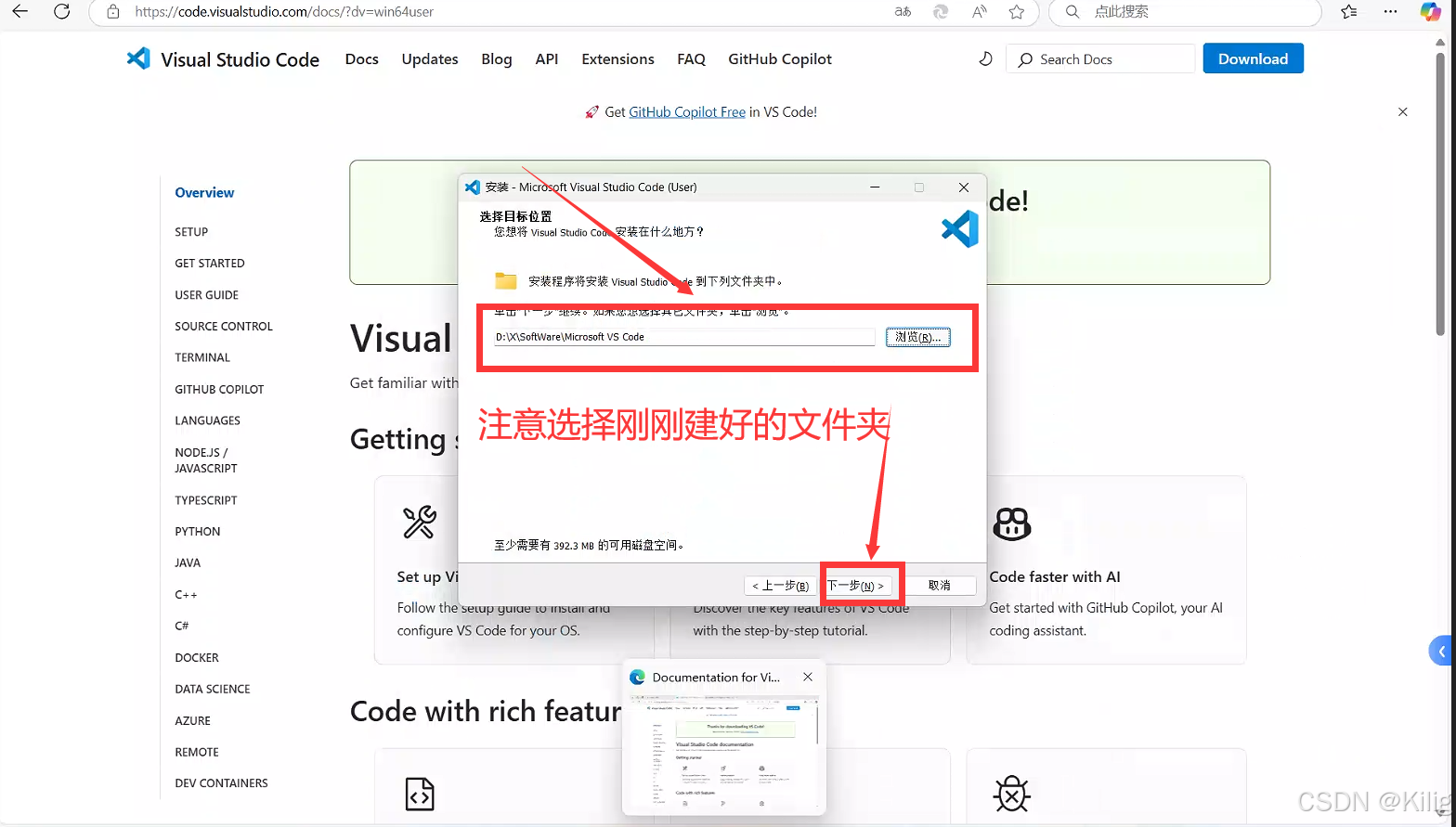Image resolution: width=1456 pixels, height=827 pixels.
Task: Click the Visual Studio Code logo
Action: (x=138, y=58)
